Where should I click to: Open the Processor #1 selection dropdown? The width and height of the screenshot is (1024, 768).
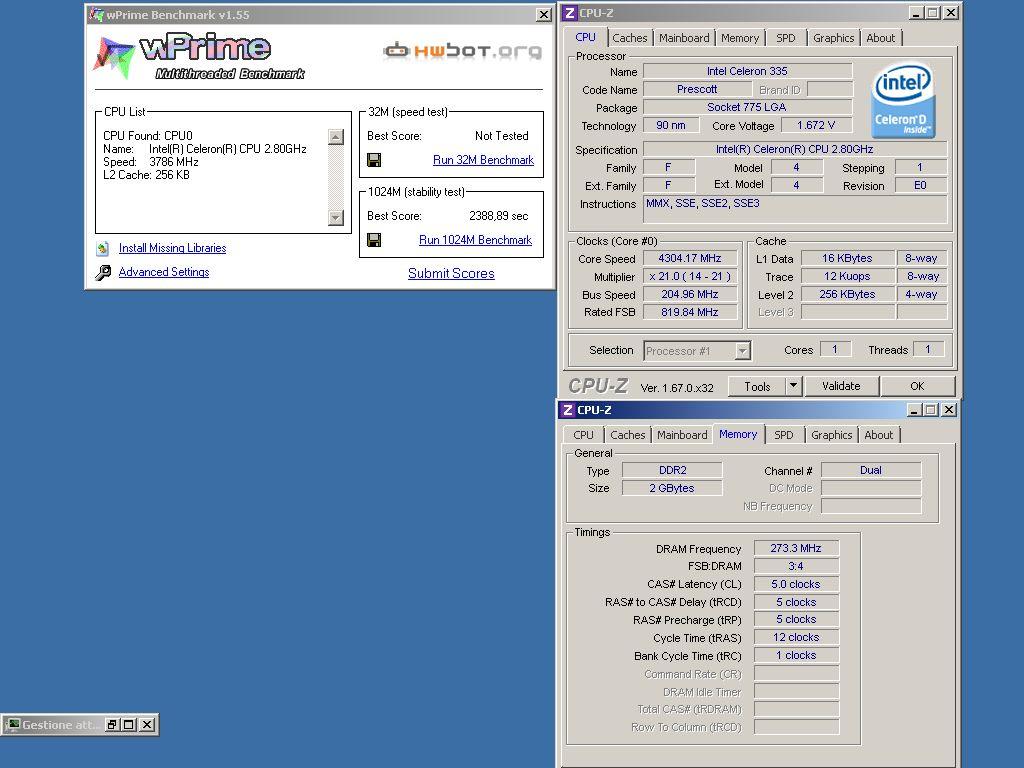(742, 351)
